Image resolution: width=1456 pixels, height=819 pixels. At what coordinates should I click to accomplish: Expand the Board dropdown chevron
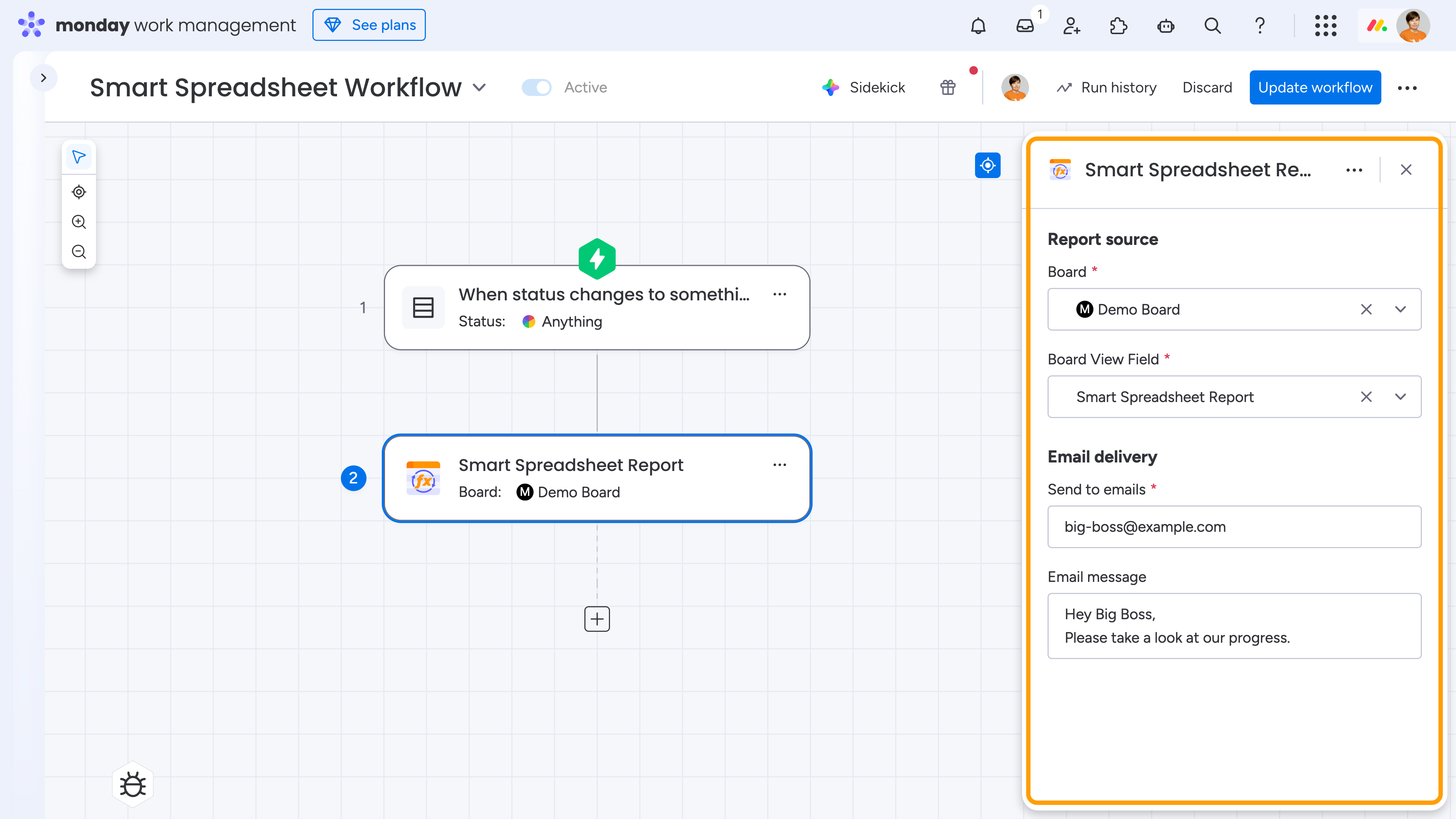tap(1400, 309)
